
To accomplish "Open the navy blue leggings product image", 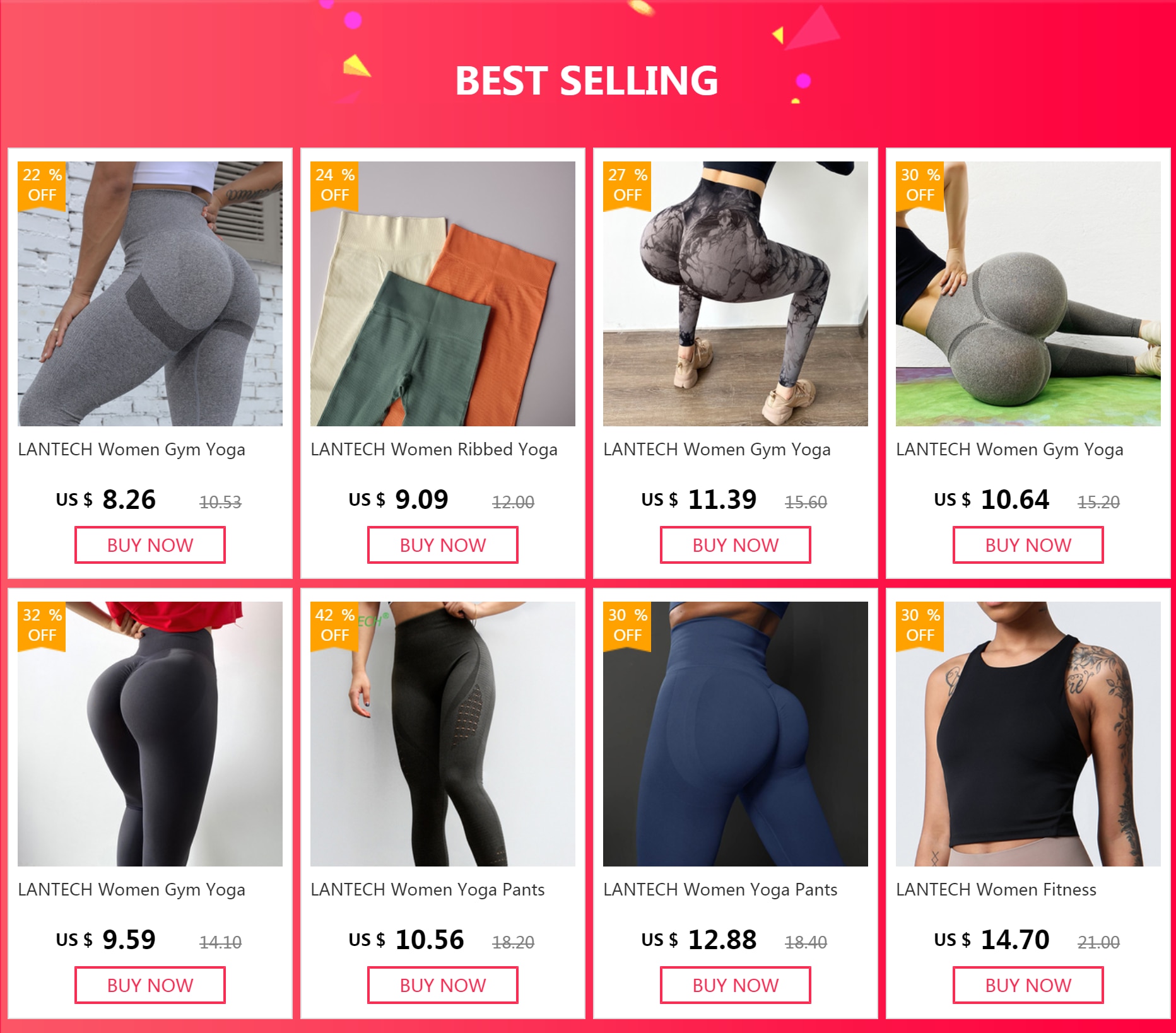I will (x=736, y=734).
